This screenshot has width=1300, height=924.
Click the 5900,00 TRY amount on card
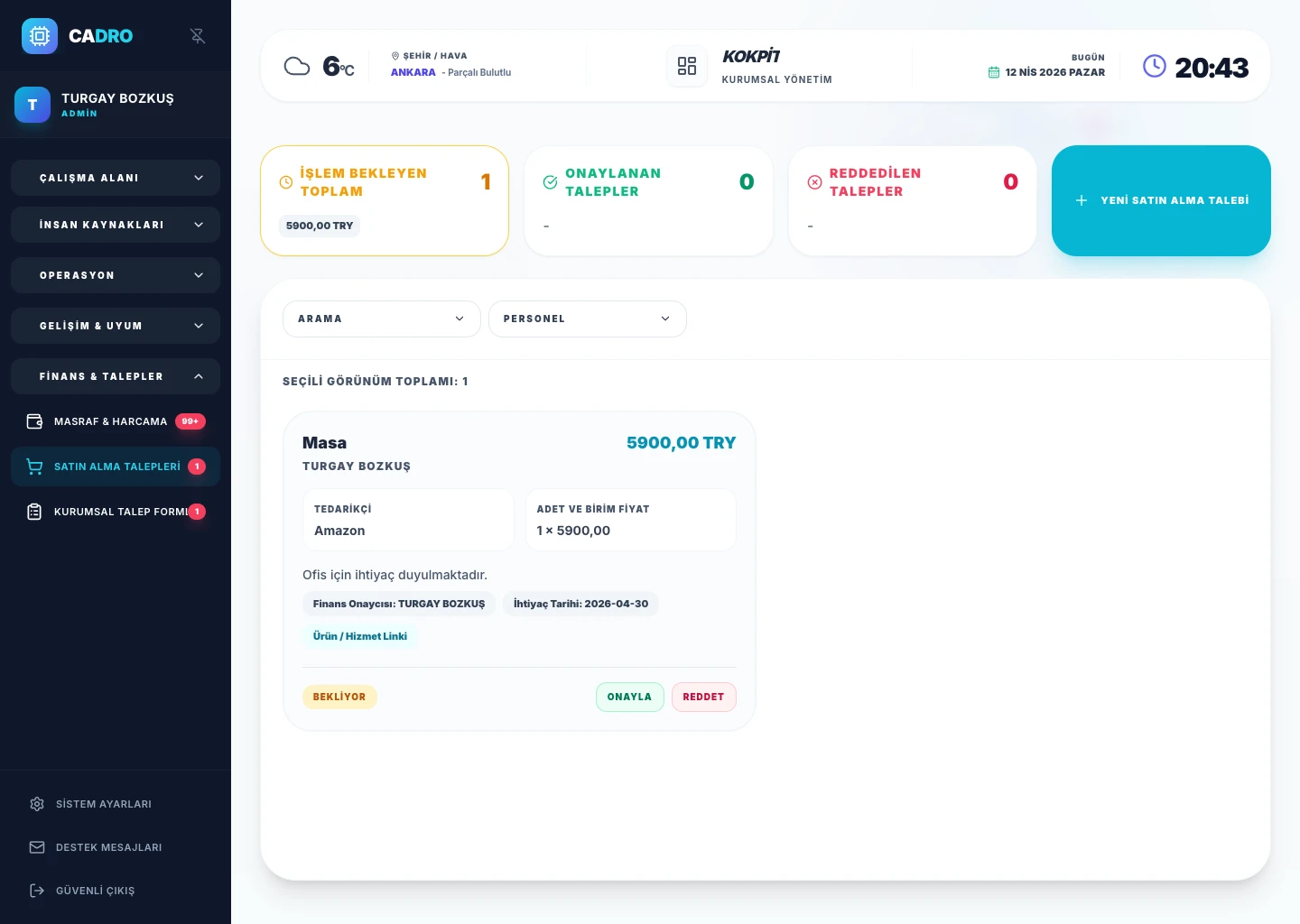click(x=682, y=443)
